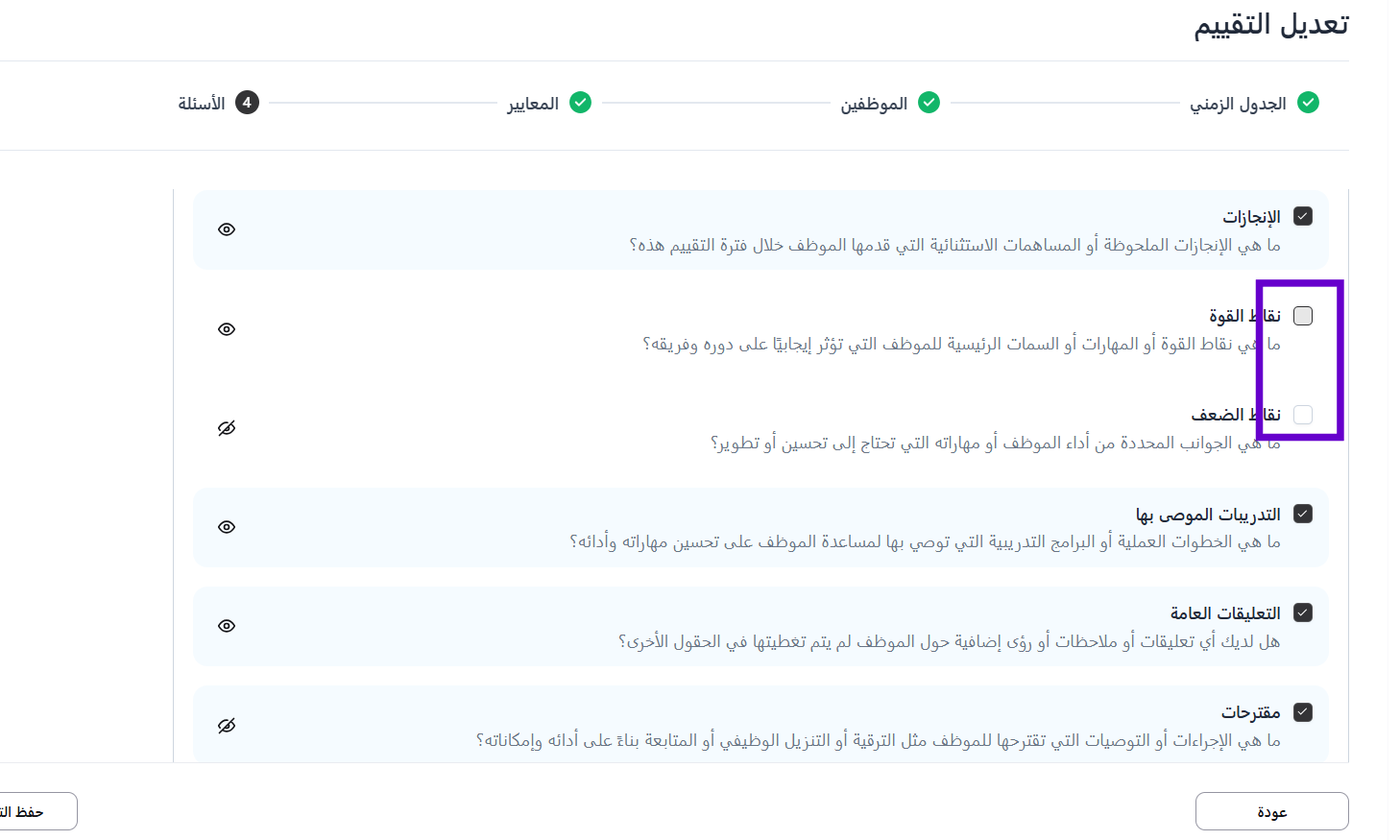Image resolution: width=1400 pixels, height=840 pixels.
Task: Toggle eye icon for التعليقات العامة question
Action: (x=227, y=626)
